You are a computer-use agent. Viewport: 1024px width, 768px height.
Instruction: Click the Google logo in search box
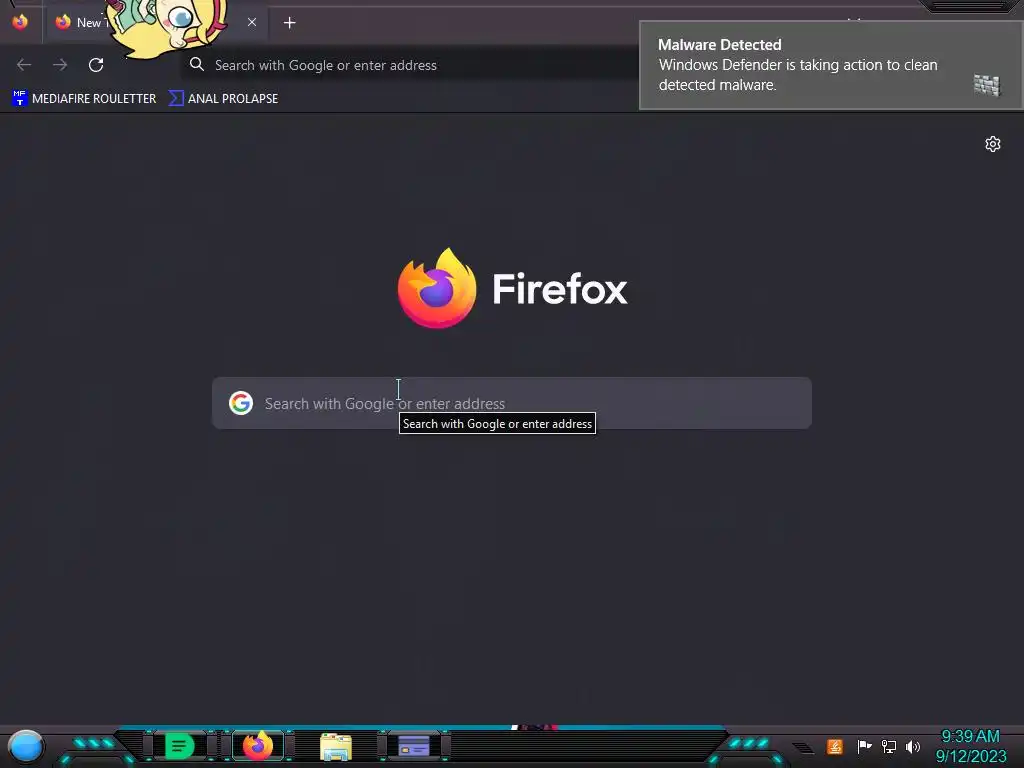click(241, 403)
